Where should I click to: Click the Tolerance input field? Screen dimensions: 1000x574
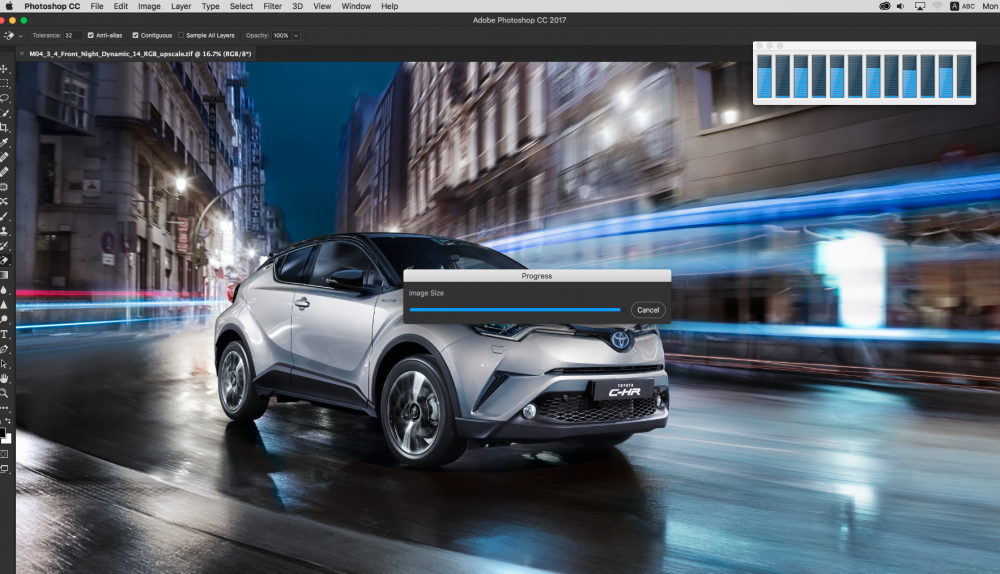[71, 36]
